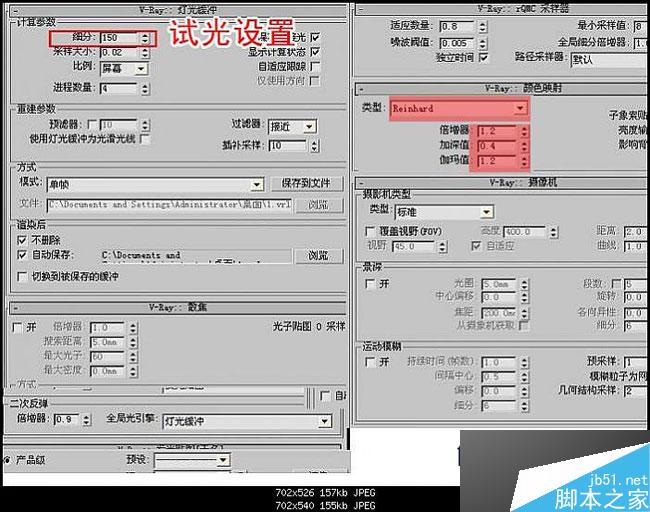The width and height of the screenshot is (650, 512).
Task: Click the 间隔中心 field showing 0.5
Action: [499, 377]
